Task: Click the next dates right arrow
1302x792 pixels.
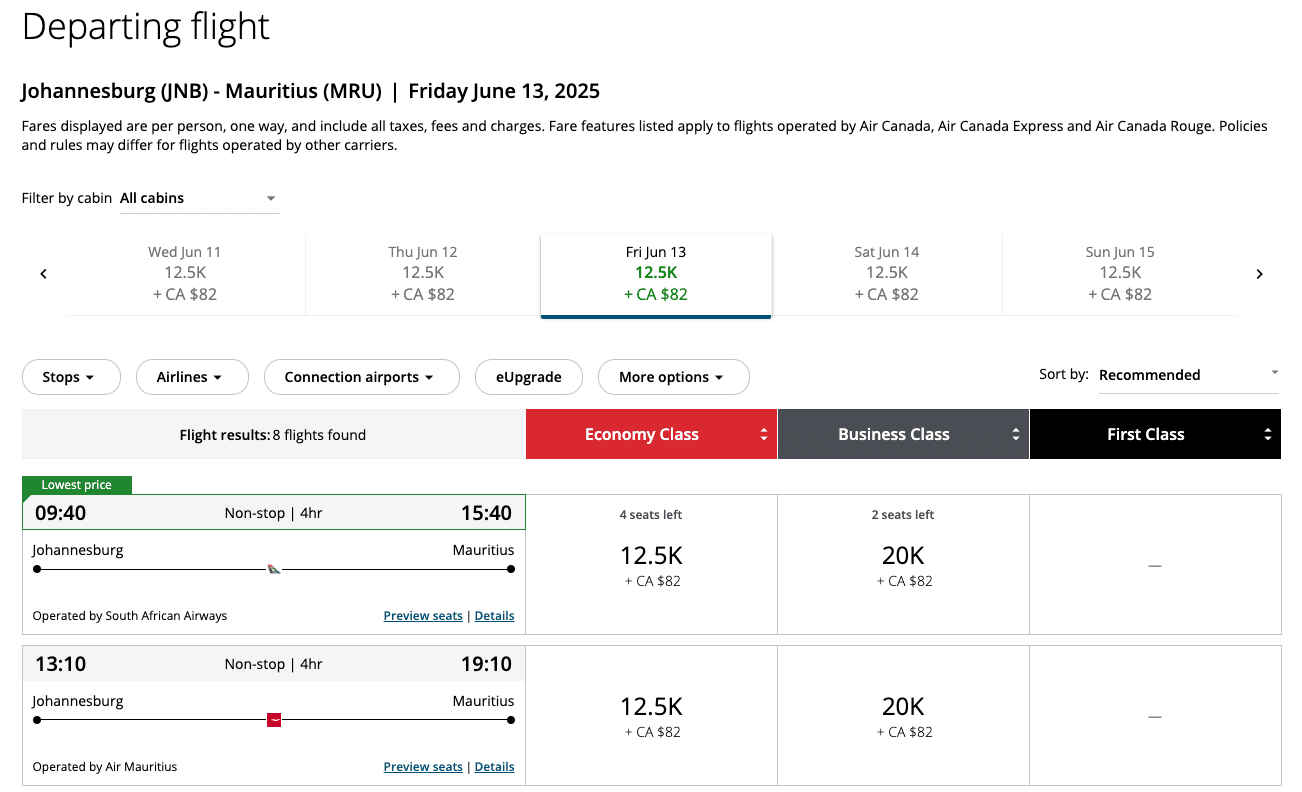Action: click(x=1259, y=274)
